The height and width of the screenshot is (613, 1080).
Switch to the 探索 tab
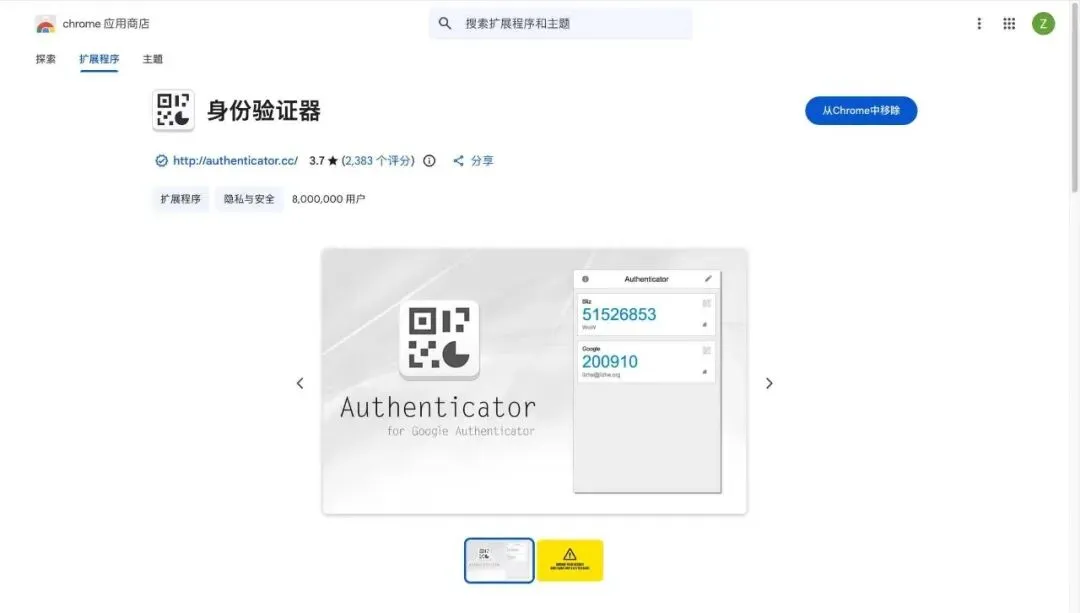[45, 59]
